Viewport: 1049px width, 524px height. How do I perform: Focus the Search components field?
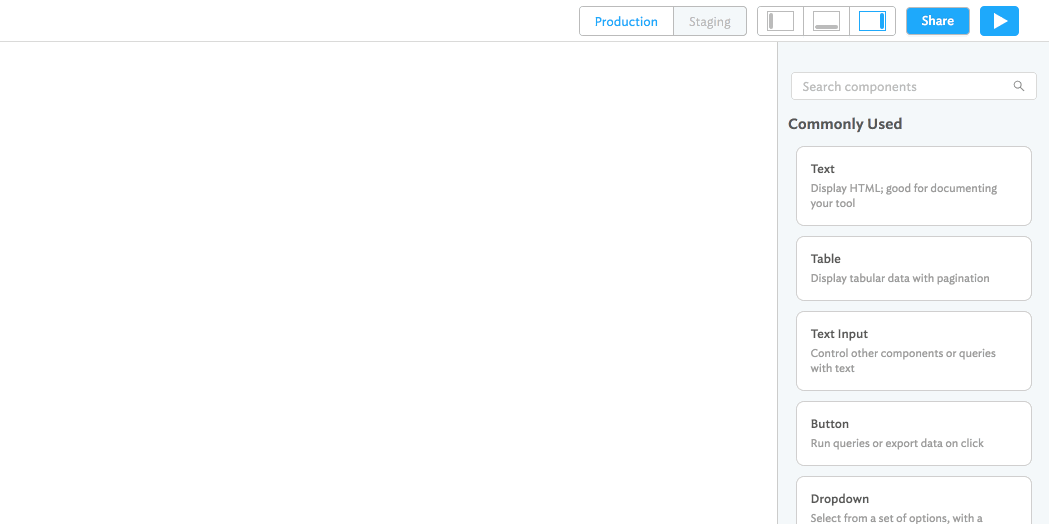click(x=900, y=86)
